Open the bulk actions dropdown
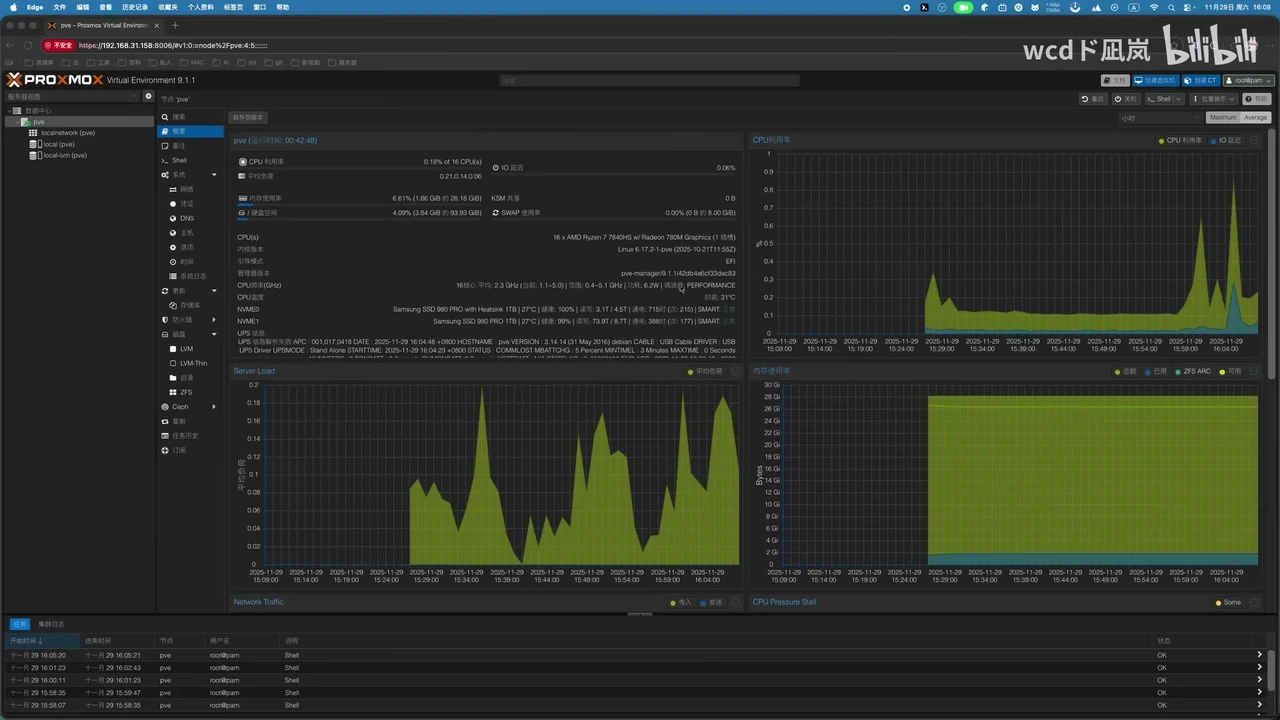The image size is (1280, 720). 1213,99
